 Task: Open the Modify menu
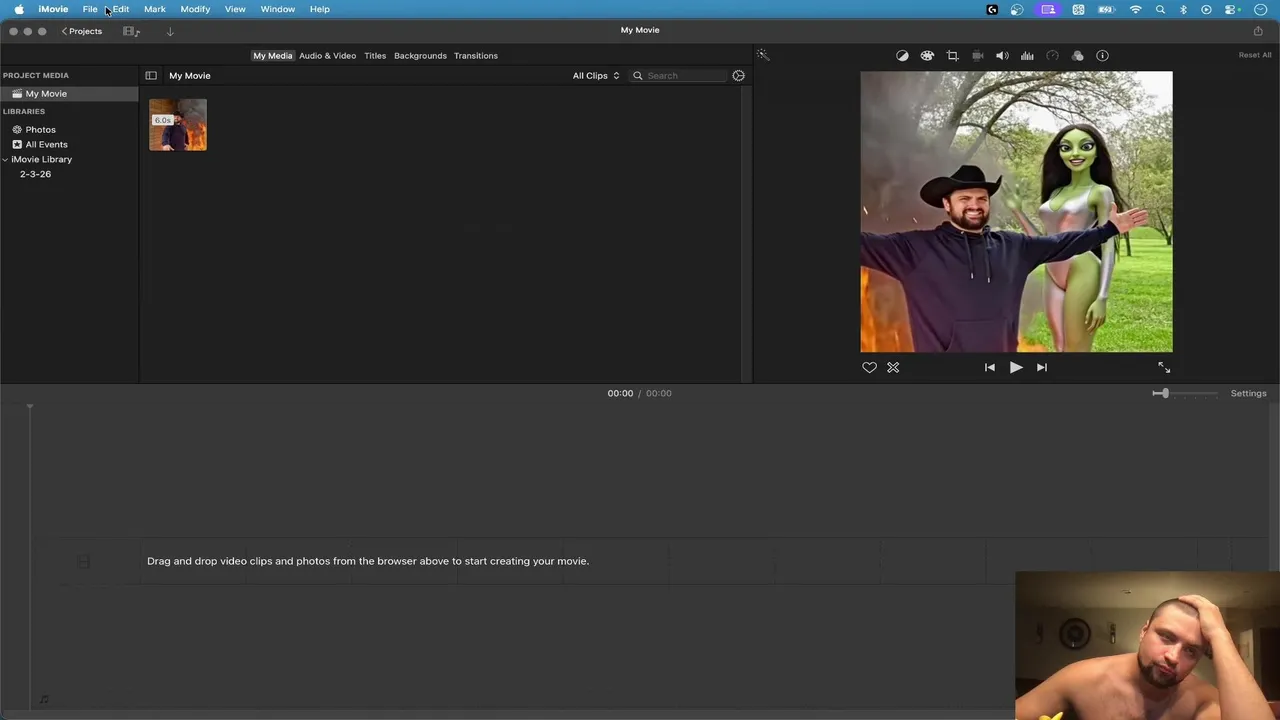point(195,9)
